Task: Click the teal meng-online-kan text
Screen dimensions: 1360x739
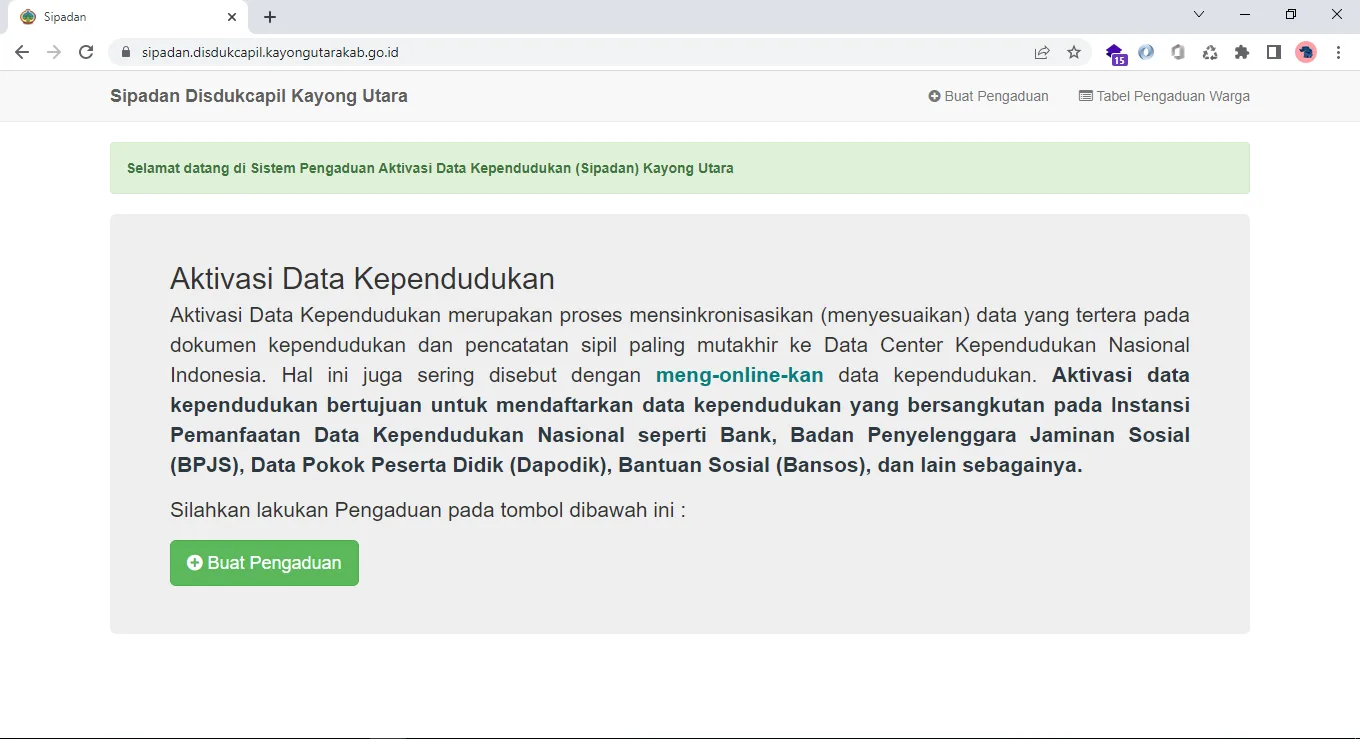Action: tap(740, 375)
